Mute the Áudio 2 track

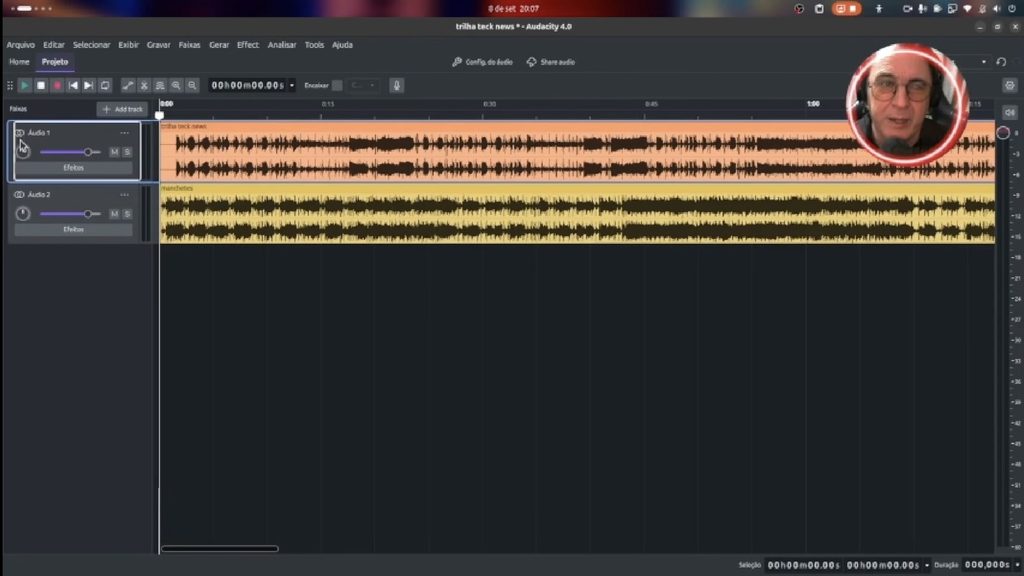pyautogui.click(x=114, y=214)
